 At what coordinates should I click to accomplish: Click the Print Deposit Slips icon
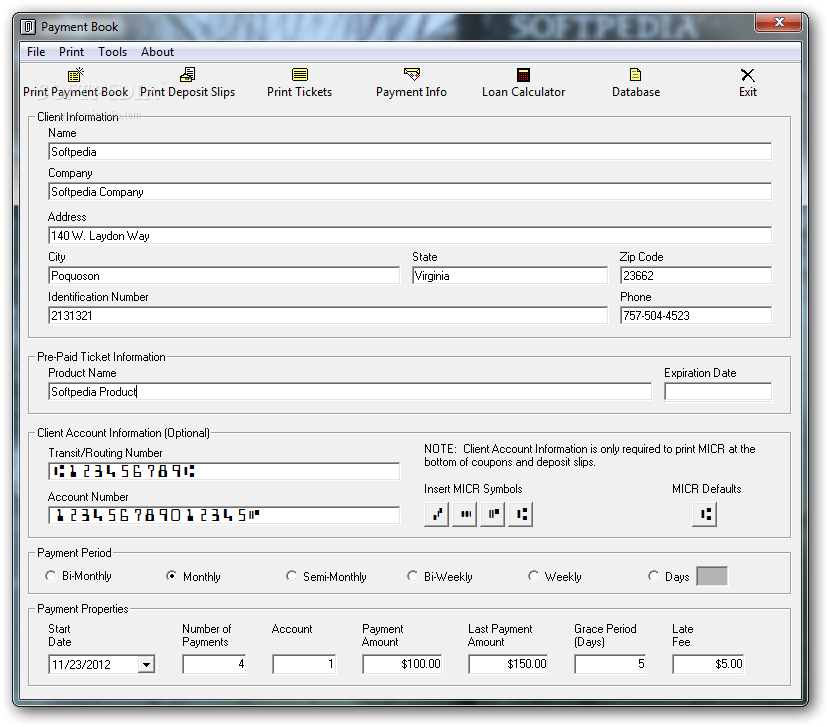click(x=188, y=75)
